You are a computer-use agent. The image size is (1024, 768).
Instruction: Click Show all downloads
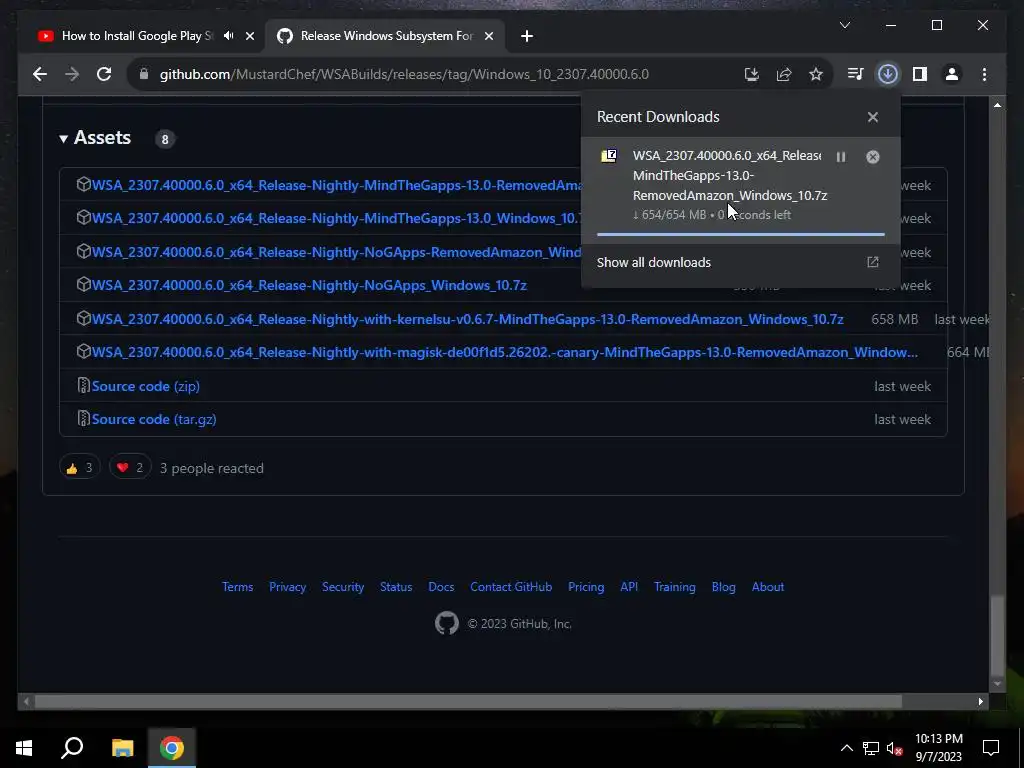coord(654,263)
